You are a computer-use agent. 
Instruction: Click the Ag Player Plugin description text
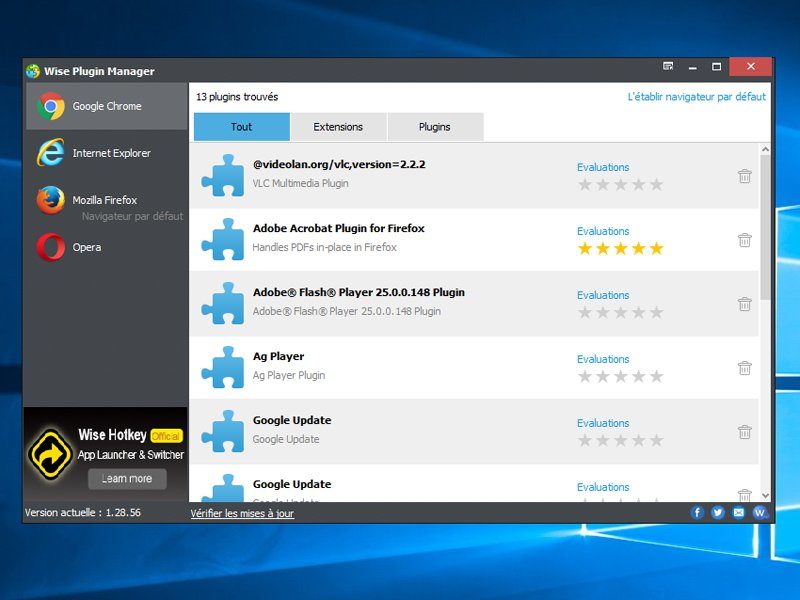click(289, 376)
